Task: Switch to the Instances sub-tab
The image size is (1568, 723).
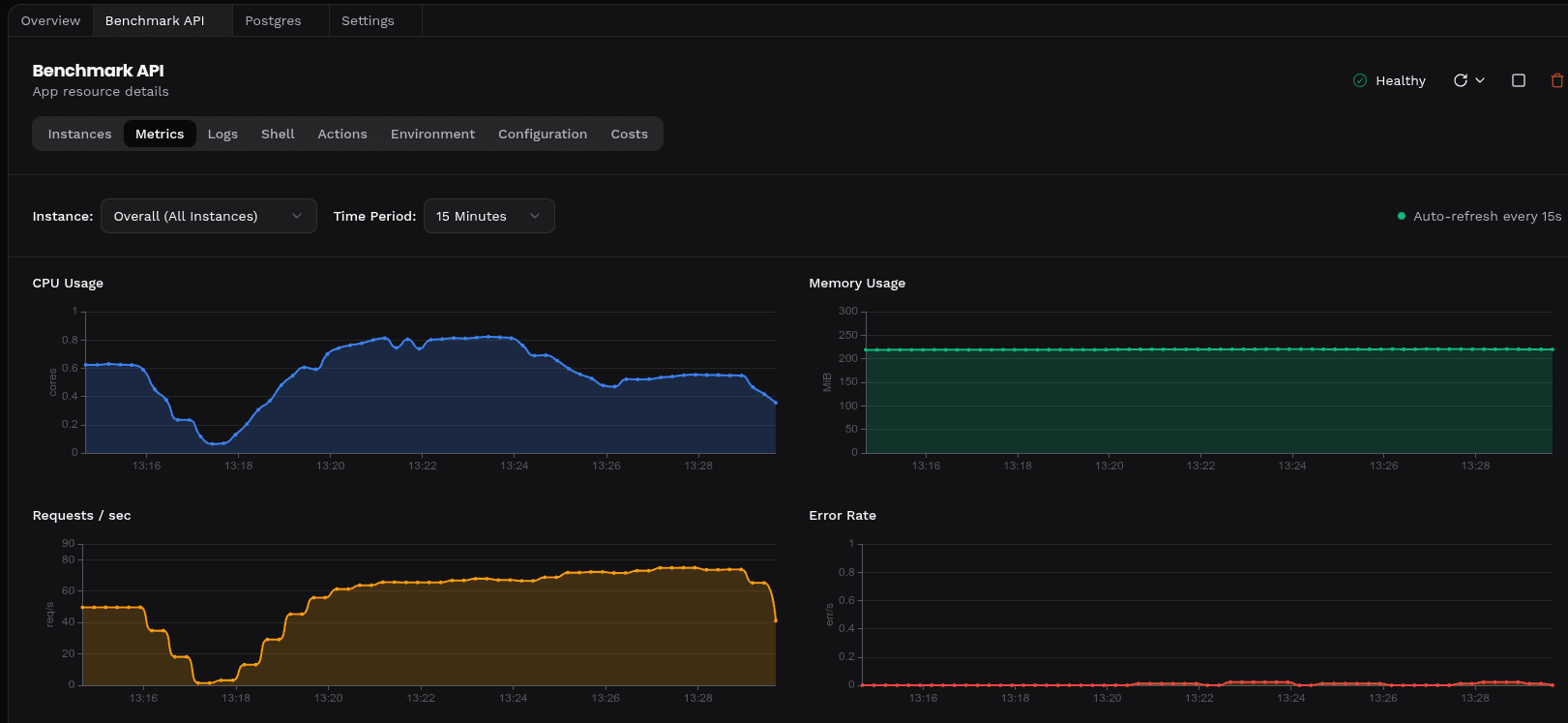Action: click(79, 134)
